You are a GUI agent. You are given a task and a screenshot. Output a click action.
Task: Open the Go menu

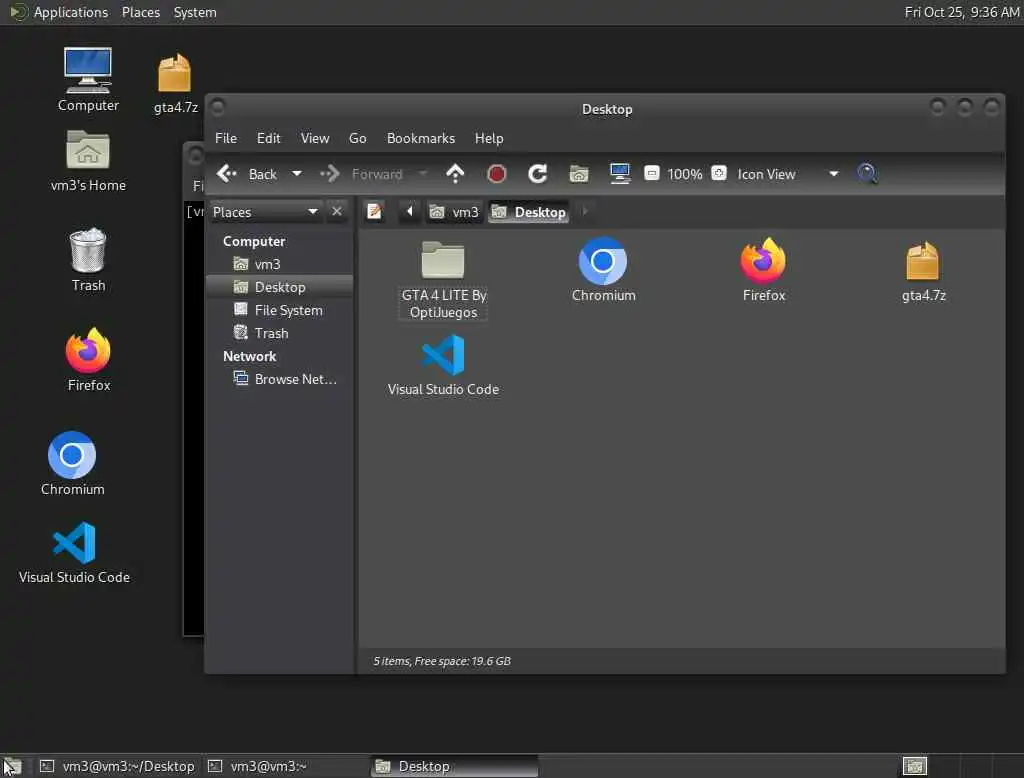(357, 138)
